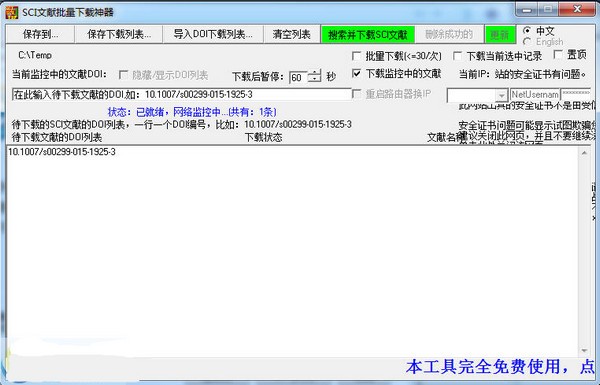
Task: Click the 待下载文献的DOI列表 column header
Action: [57, 137]
